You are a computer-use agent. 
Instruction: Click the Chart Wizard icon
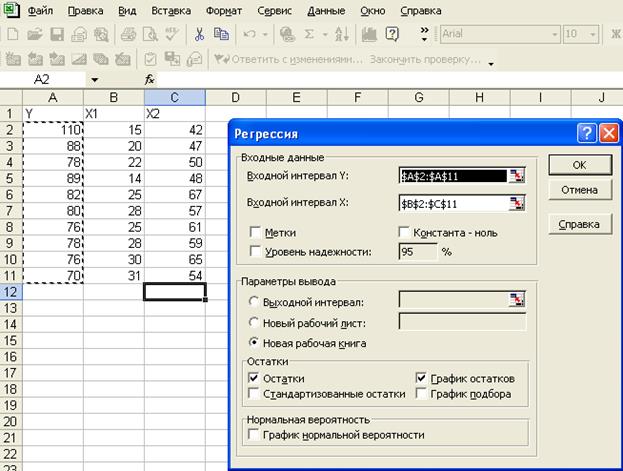tap(369, 34)
